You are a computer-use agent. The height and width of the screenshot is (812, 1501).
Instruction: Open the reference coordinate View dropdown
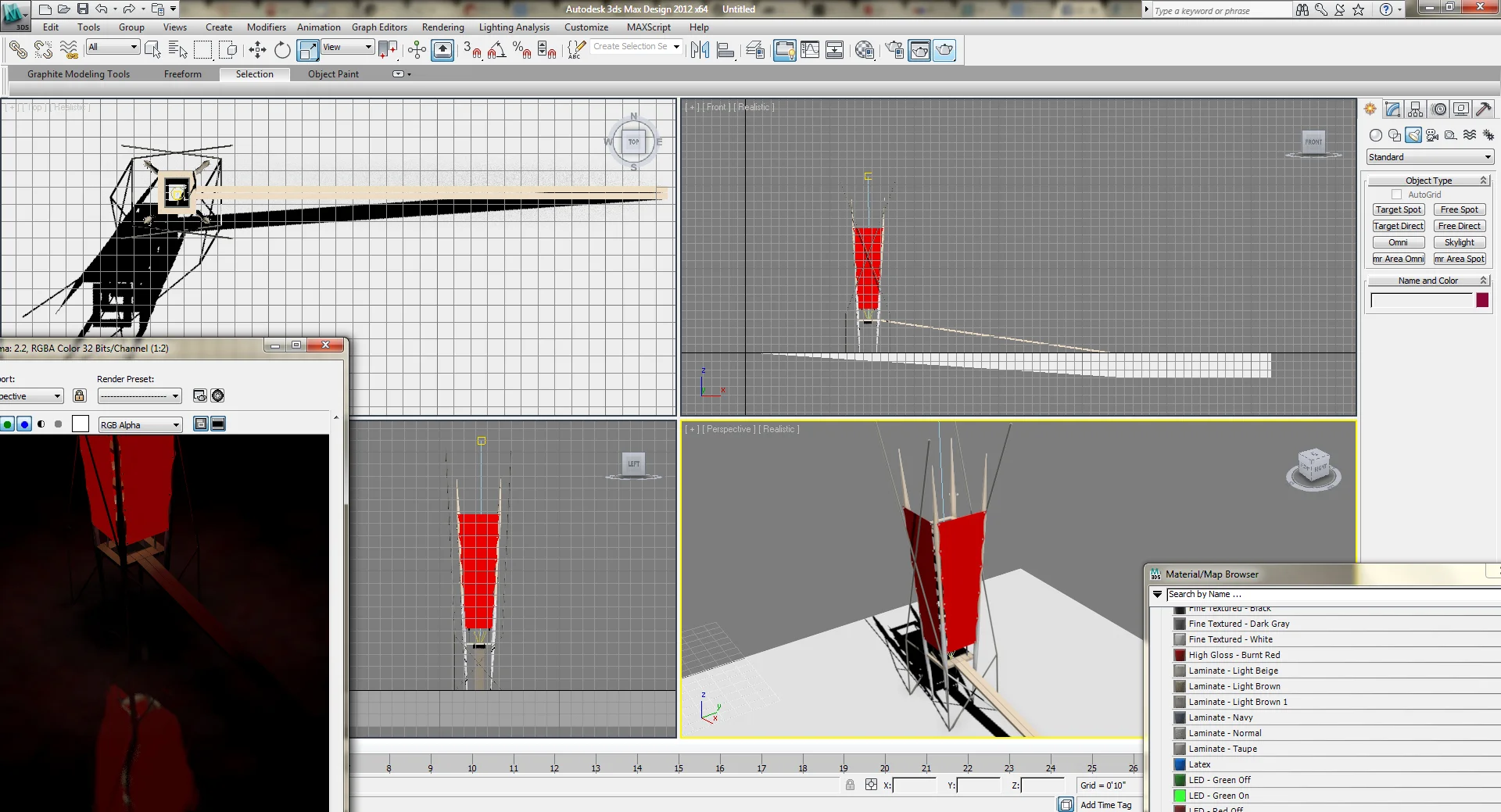pos(347,47)
